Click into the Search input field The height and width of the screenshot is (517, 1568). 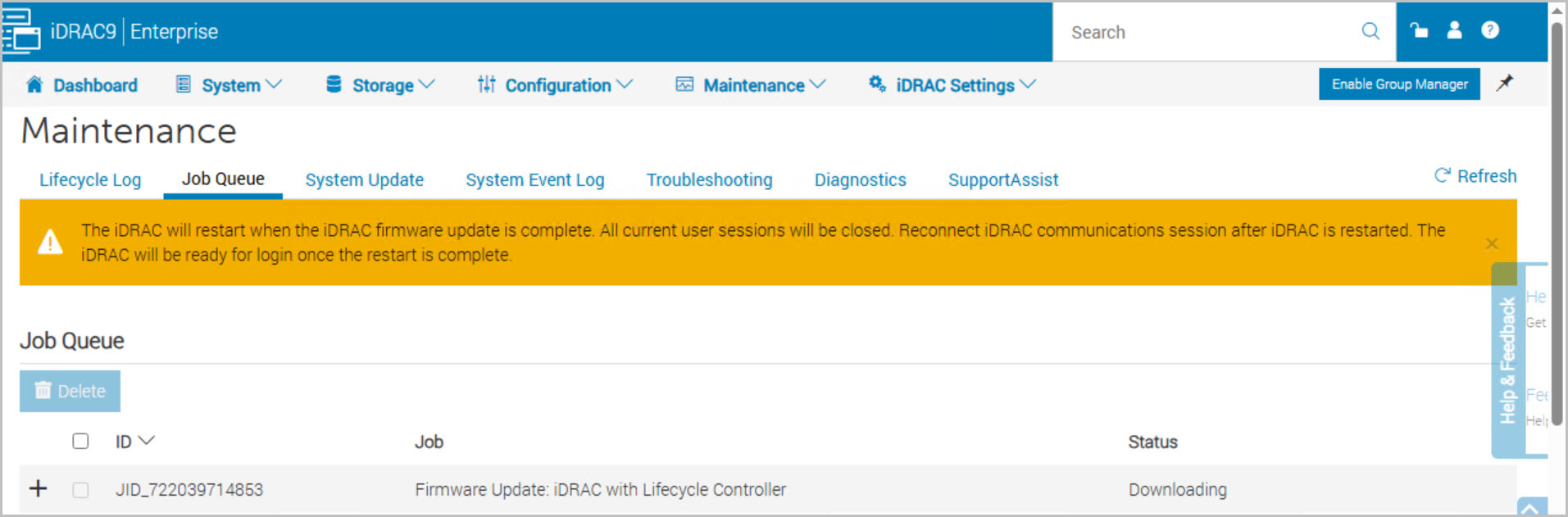[1205, 32]
